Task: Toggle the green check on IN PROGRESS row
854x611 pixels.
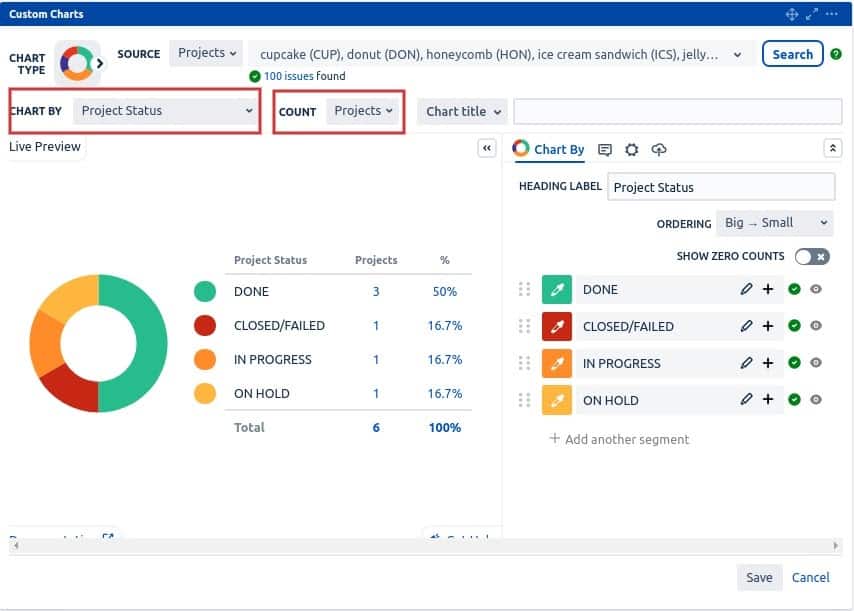Action: pyautogui.click(x=794, y=363)
